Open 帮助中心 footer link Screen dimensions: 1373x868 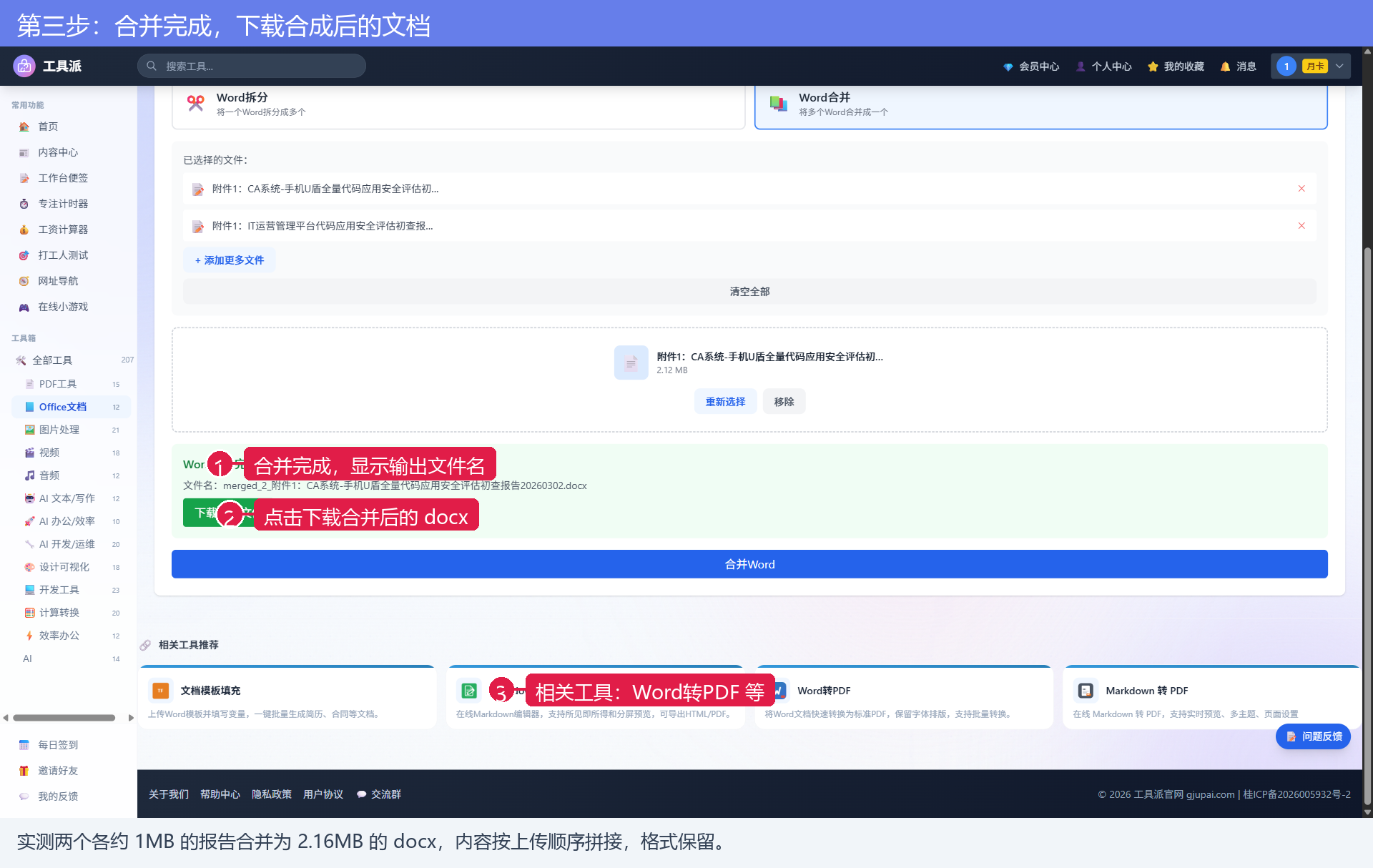point(220,794)
